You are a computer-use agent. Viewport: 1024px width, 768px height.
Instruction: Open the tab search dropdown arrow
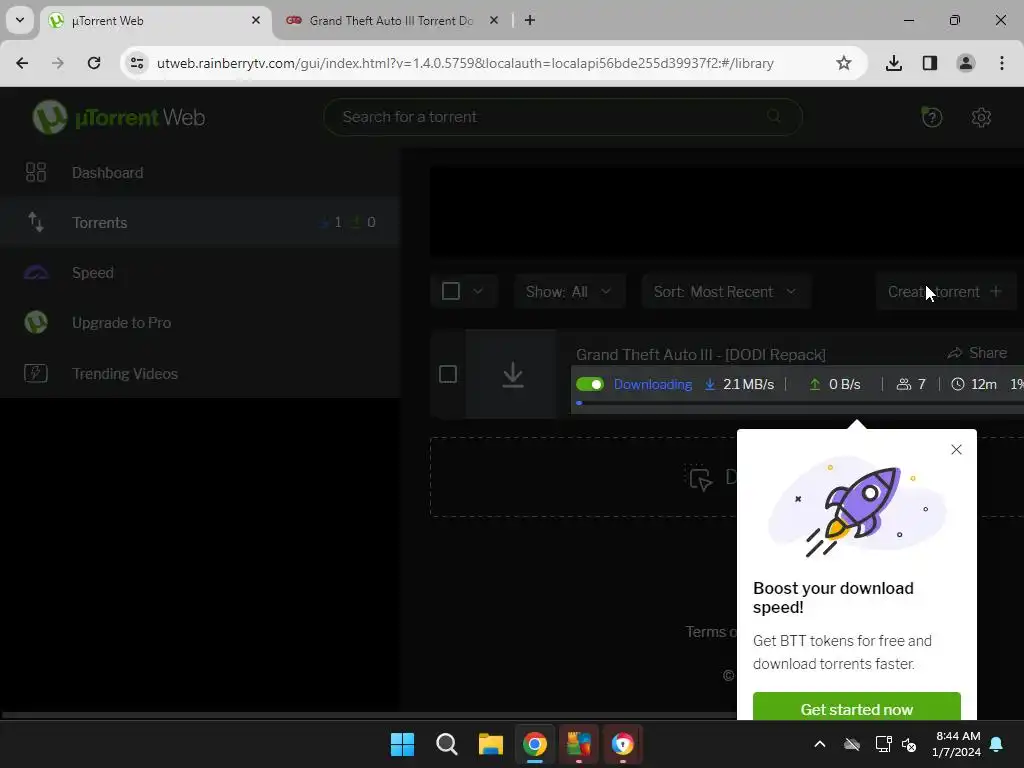pos(20,20)
